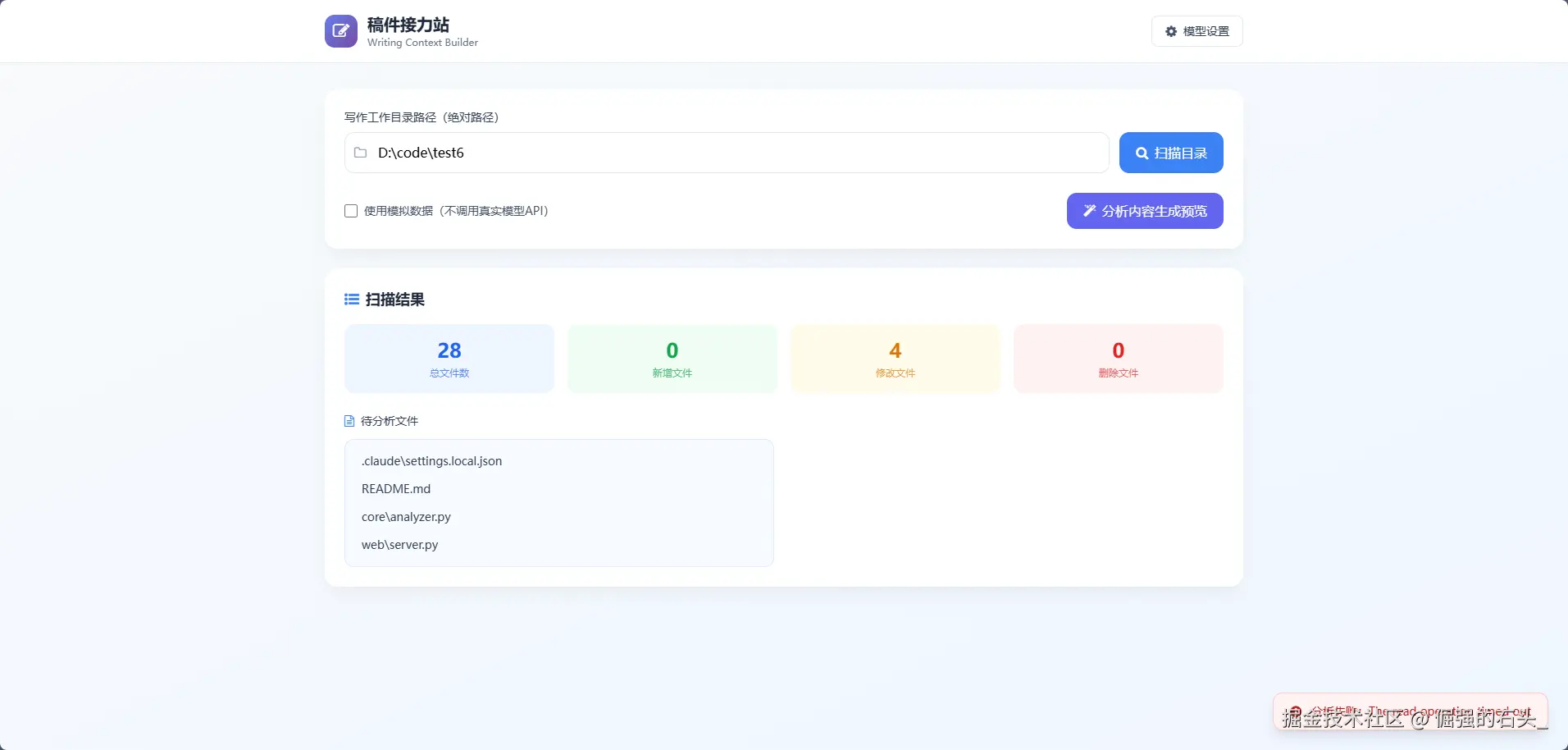Select the 4 修改文件 stat card
Viewport: 1568px width, 750px height.
click(x=896, y=359)
